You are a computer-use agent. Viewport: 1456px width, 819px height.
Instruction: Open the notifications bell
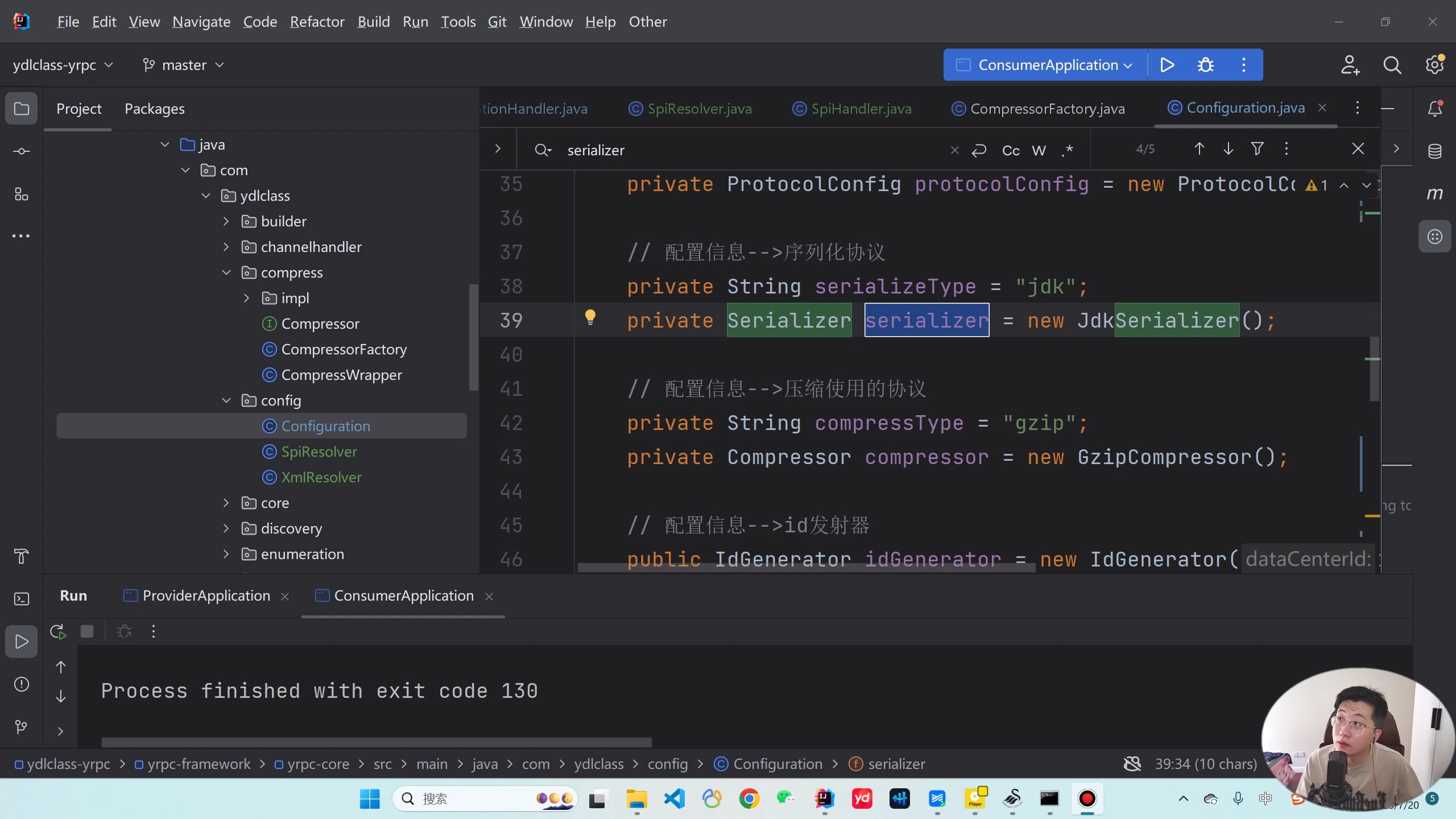coord(1436,108)
